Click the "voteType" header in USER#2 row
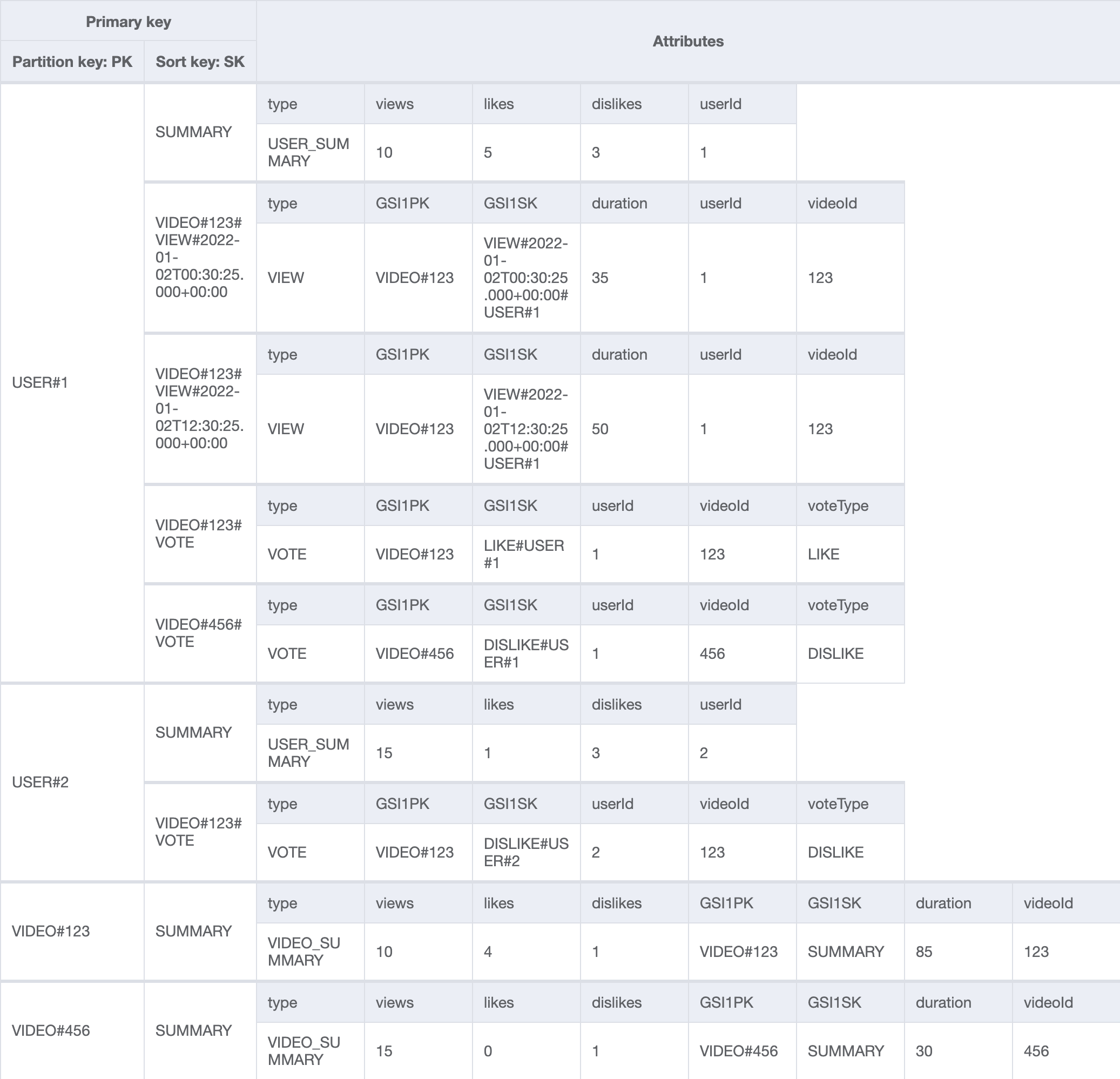The height and width of the screenshot is (1079, 1120). click(x=851, y=804)
